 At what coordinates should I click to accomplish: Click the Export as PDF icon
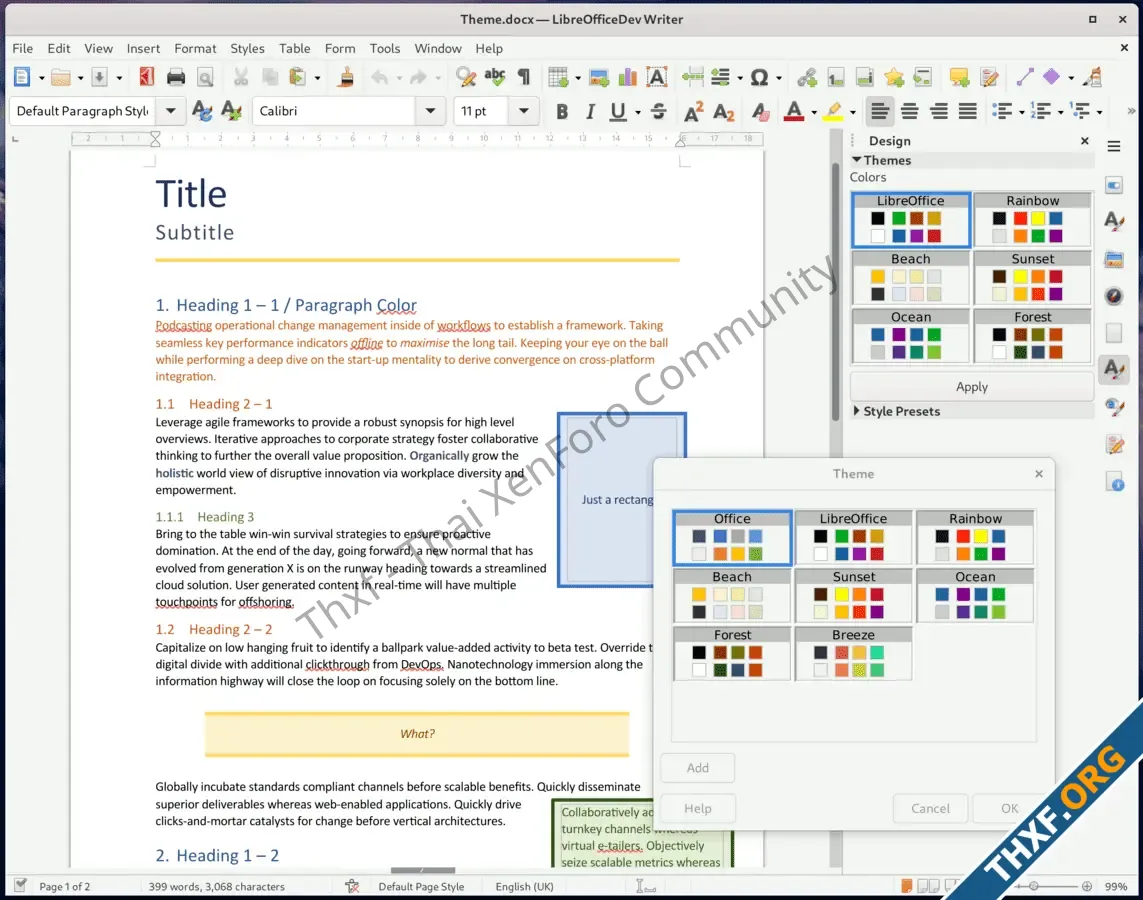click(147, 77)
